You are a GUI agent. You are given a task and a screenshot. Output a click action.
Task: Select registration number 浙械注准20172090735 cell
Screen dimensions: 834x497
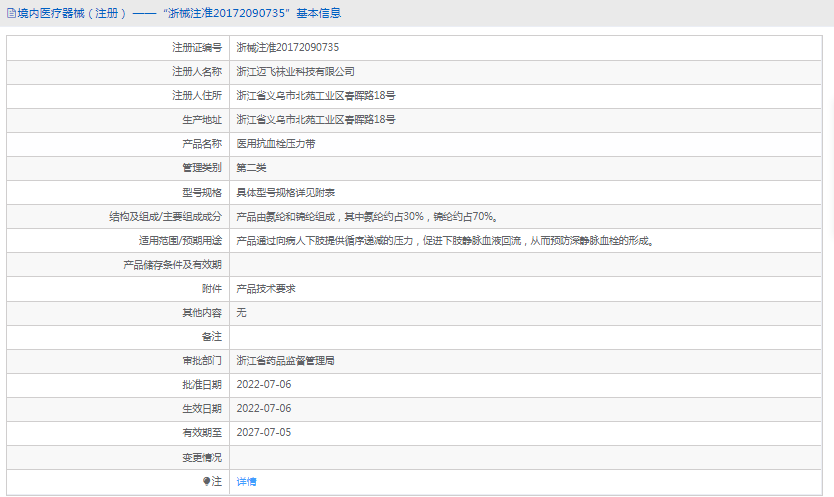click(288, 47)
